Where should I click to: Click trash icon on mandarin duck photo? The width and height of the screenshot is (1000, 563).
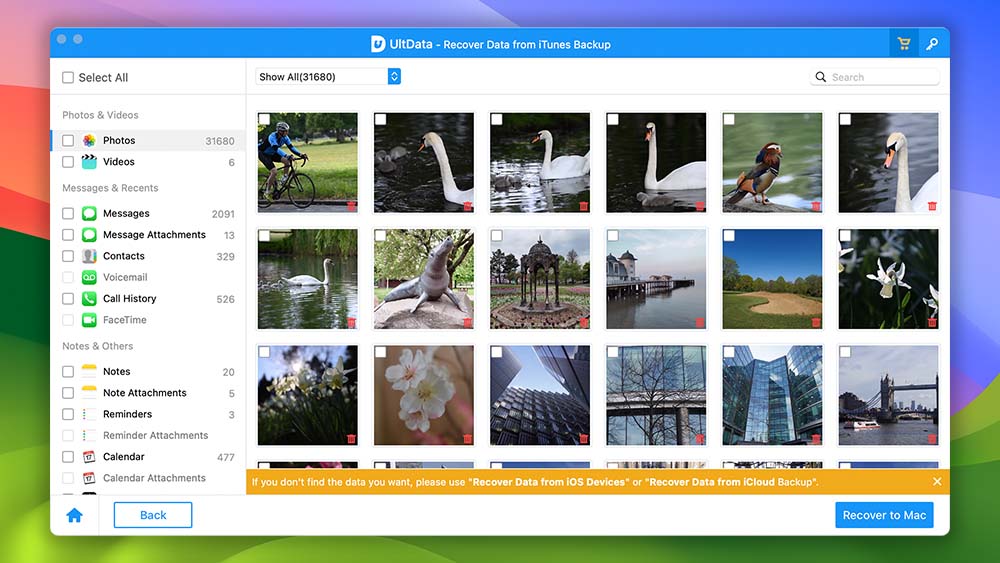[816, 206]
